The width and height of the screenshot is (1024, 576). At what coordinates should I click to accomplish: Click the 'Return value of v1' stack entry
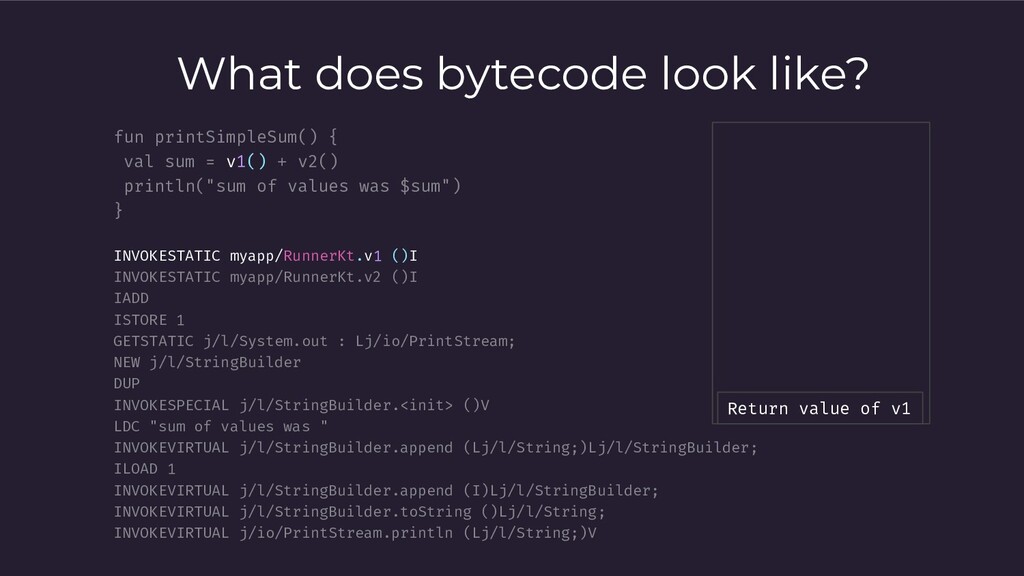tap(820, 408)
